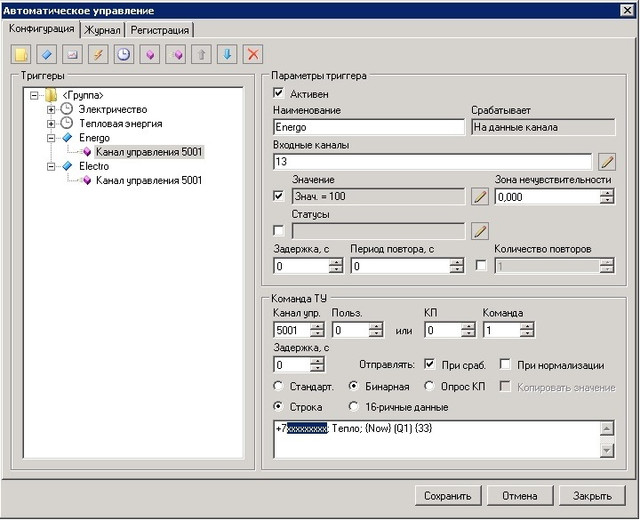Select the Строка radio button
The image size is (640, 520).
point(278,407)
